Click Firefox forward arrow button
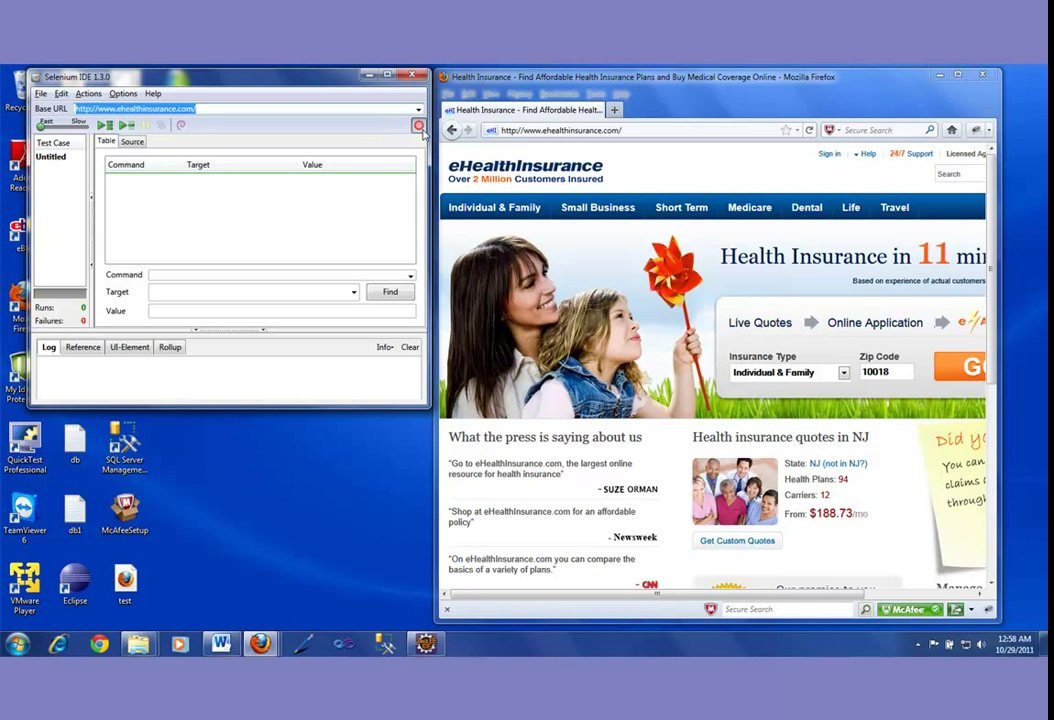 [469, 130]
